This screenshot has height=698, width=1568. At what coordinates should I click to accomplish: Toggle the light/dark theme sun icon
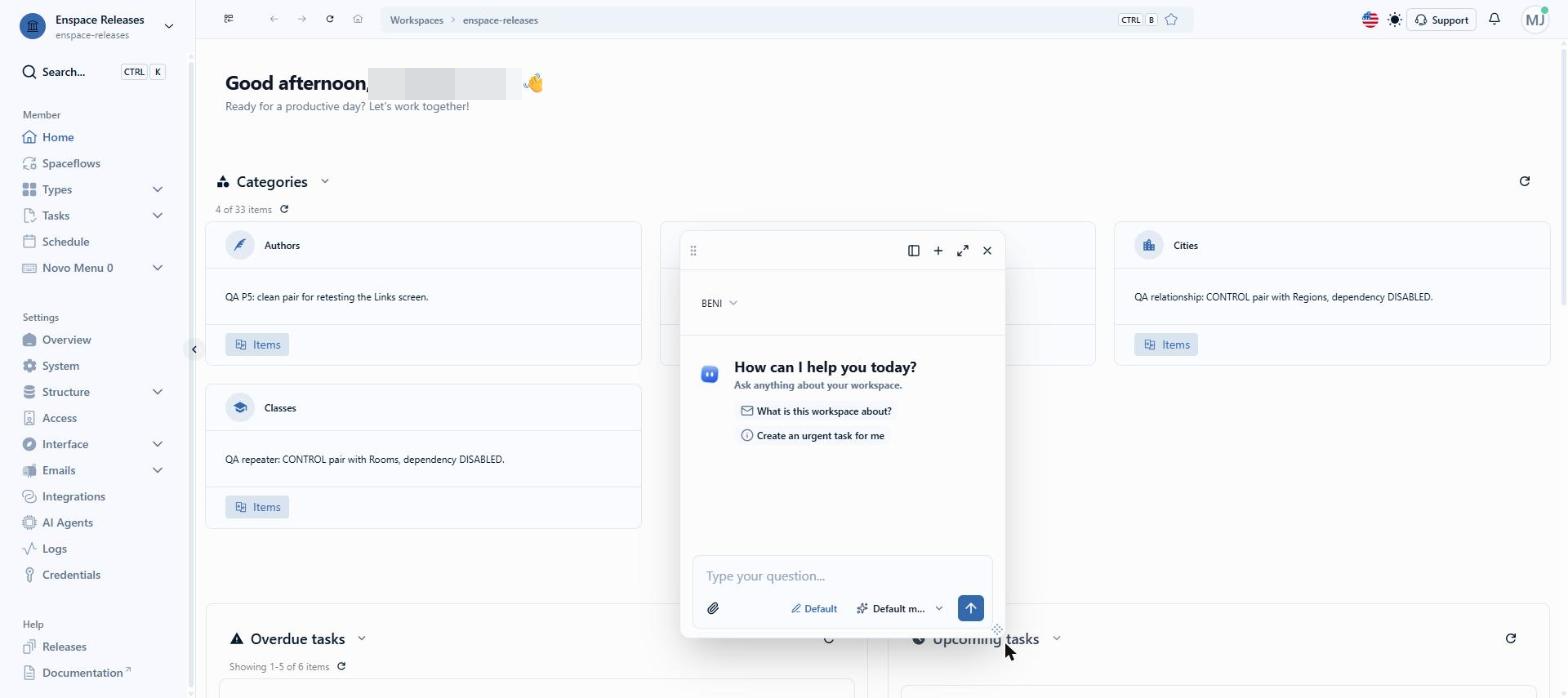point(1395,20)
